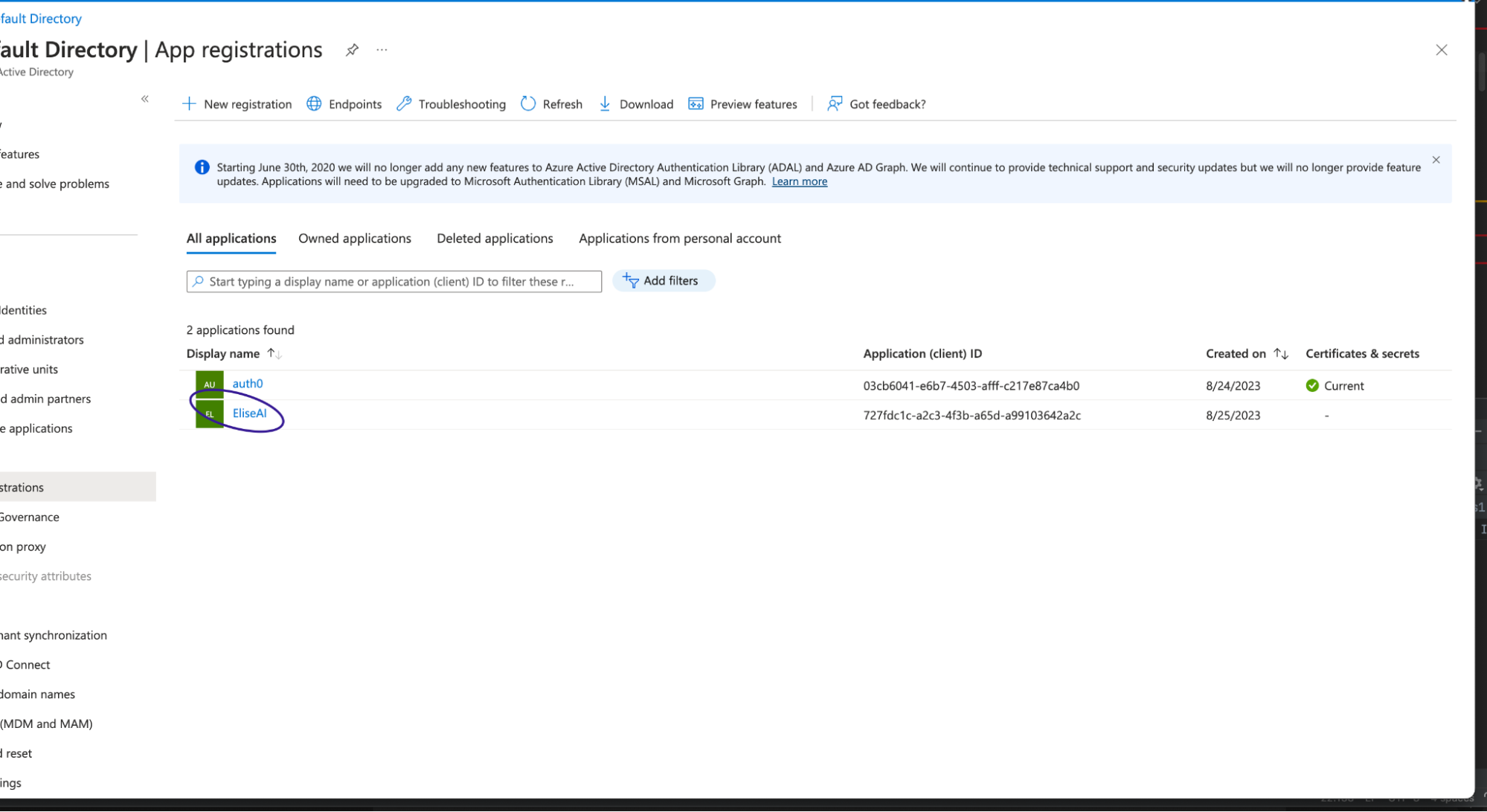Sort by Display name arrows
1487x812 pixels.
pos(274,354)
